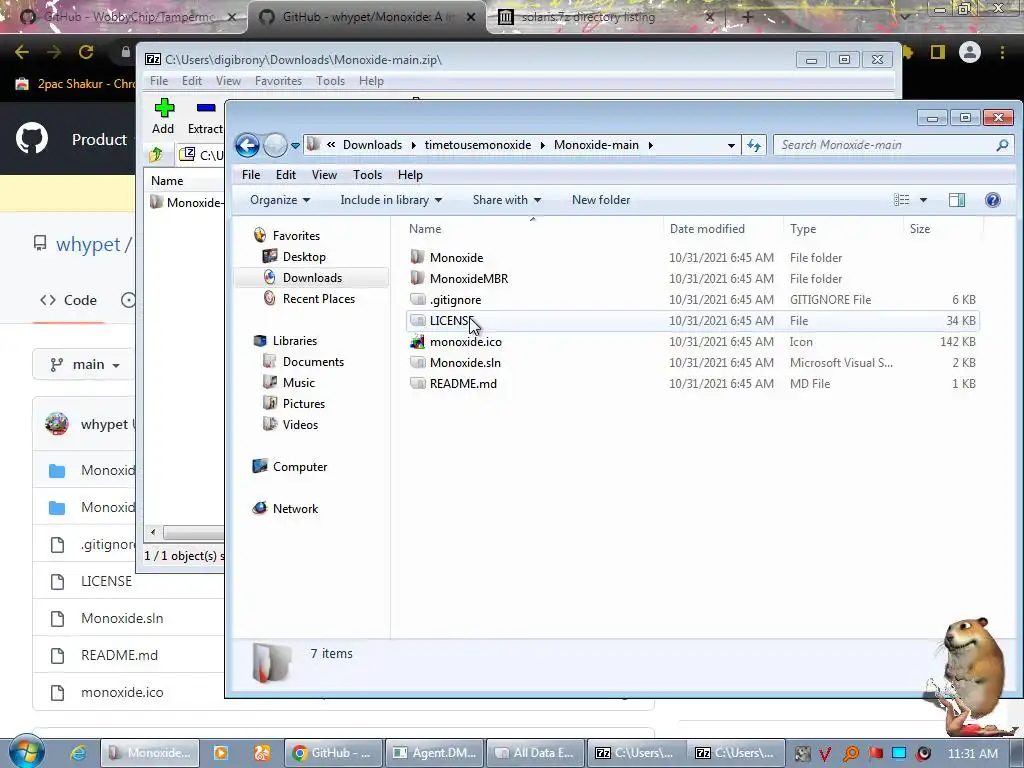Screen dimensions: 1024x768
Task: Click the Explorer Forward navigation arrow
Action: 275,145
